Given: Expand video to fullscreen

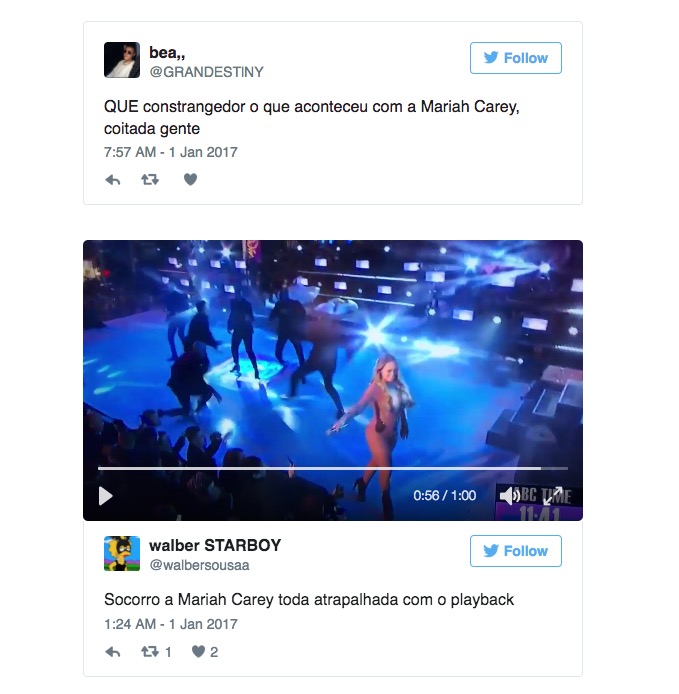Looking at the screenshot, I should (x=553, y=496).
